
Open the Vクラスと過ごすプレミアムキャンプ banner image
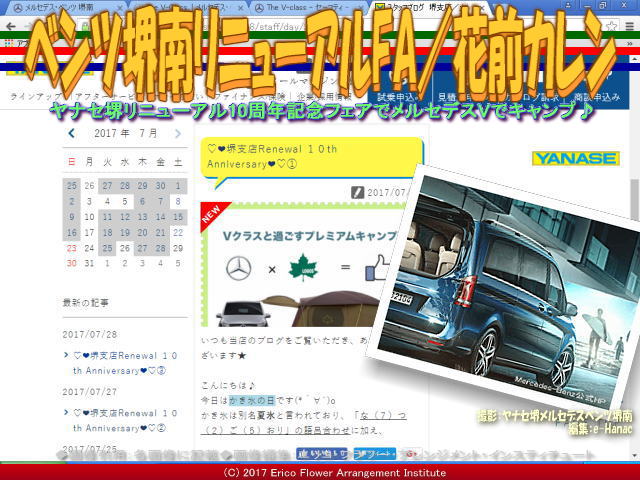[304, 265]
